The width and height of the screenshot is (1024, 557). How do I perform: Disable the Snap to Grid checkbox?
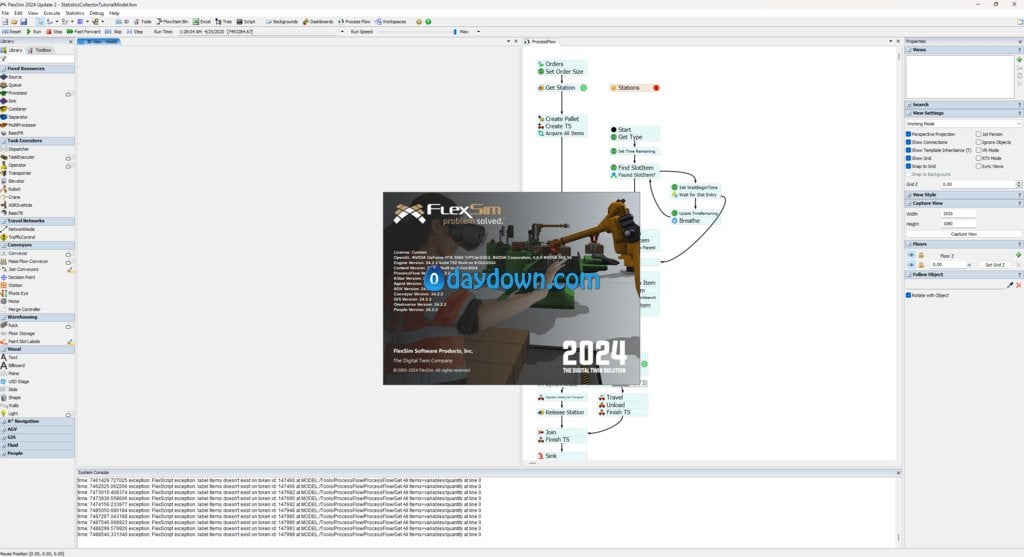coord(908,166)
